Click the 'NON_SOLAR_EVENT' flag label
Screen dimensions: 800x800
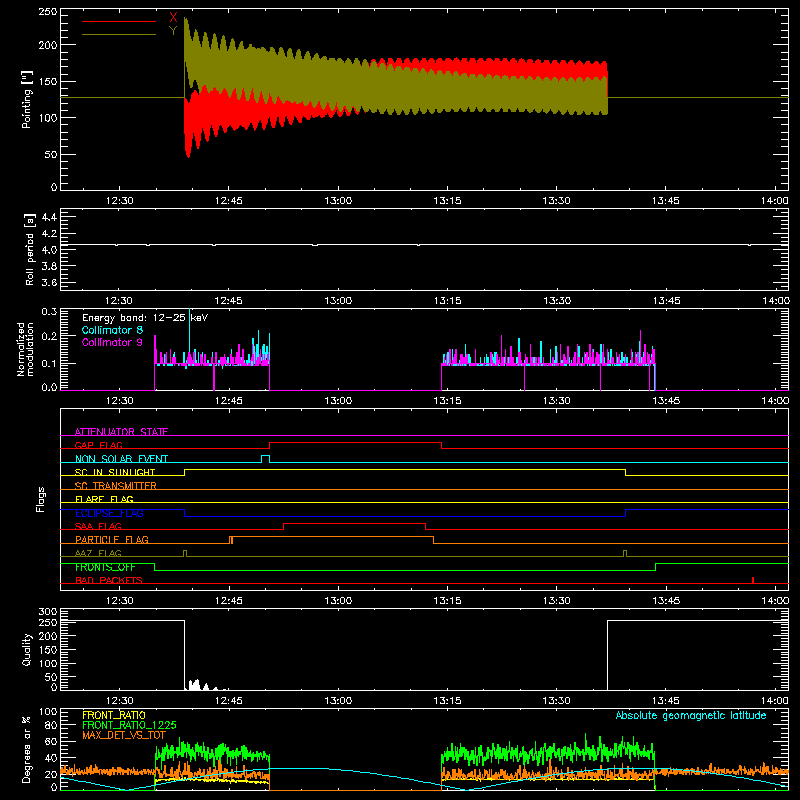click(x=121, y=459)
